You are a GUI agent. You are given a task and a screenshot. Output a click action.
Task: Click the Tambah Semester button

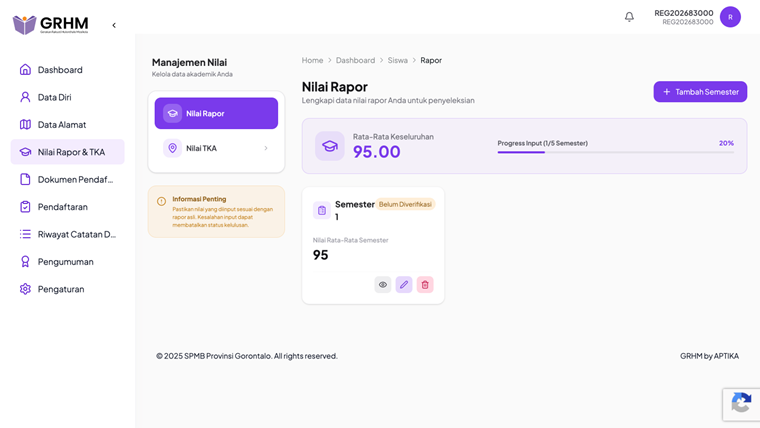coord(700,92)
